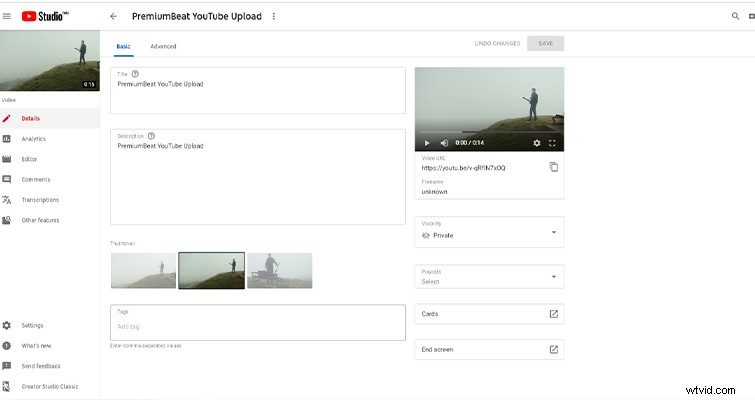Screen dimensions: 755x400
Task: Click the Analytics chart icon
Action: click(x=7, y=139)
